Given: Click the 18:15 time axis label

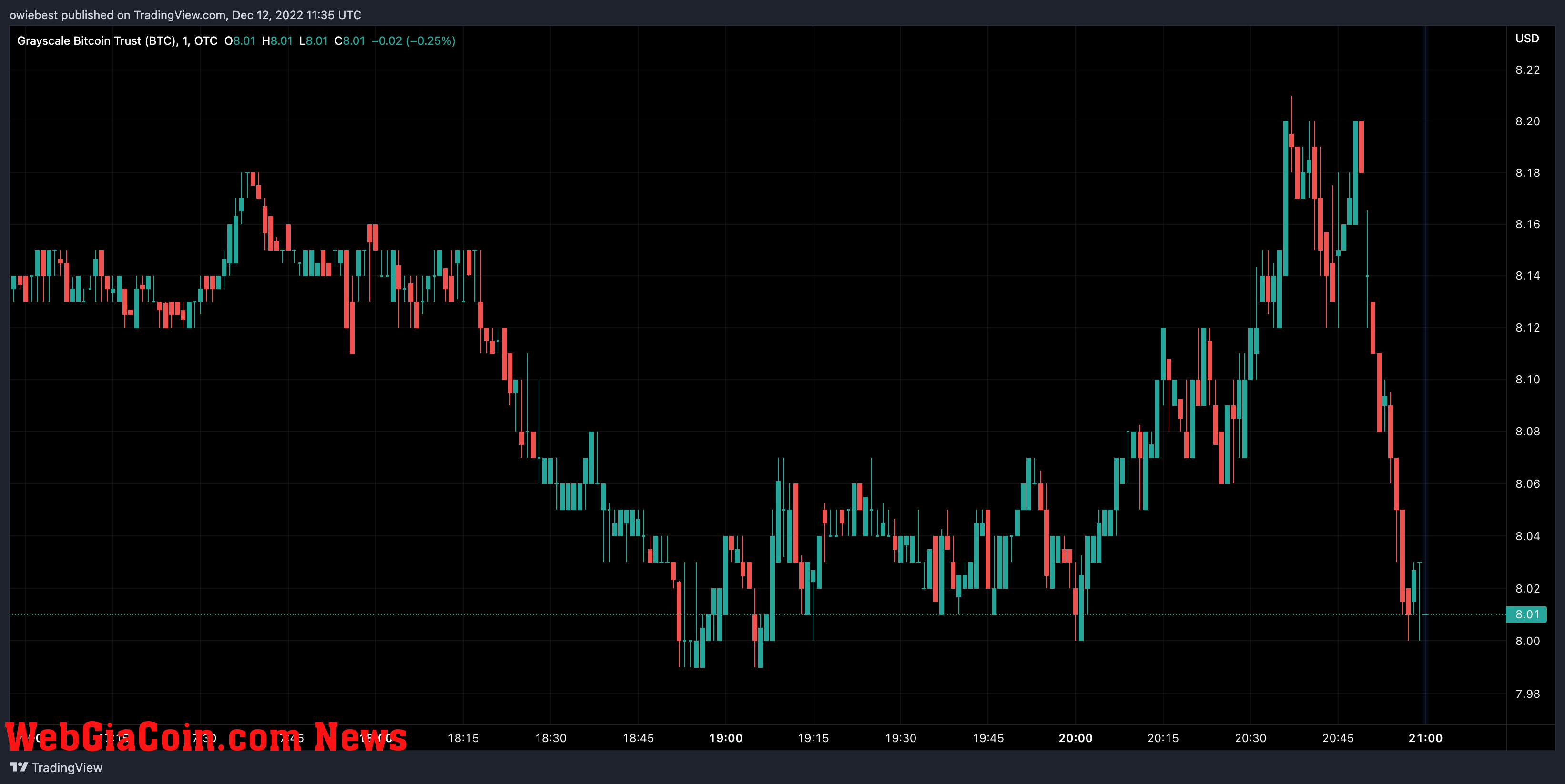Looking at the screenshot, I should click(x=463, y=738).
